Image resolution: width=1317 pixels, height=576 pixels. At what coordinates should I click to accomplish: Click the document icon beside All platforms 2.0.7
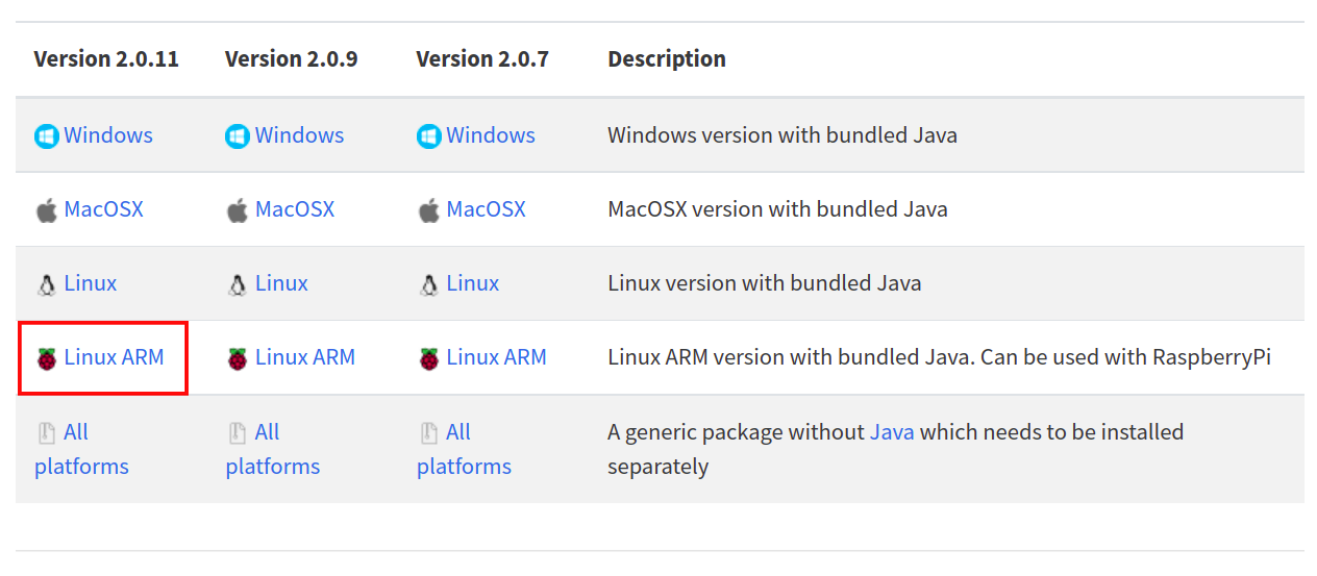pos(428,431)
